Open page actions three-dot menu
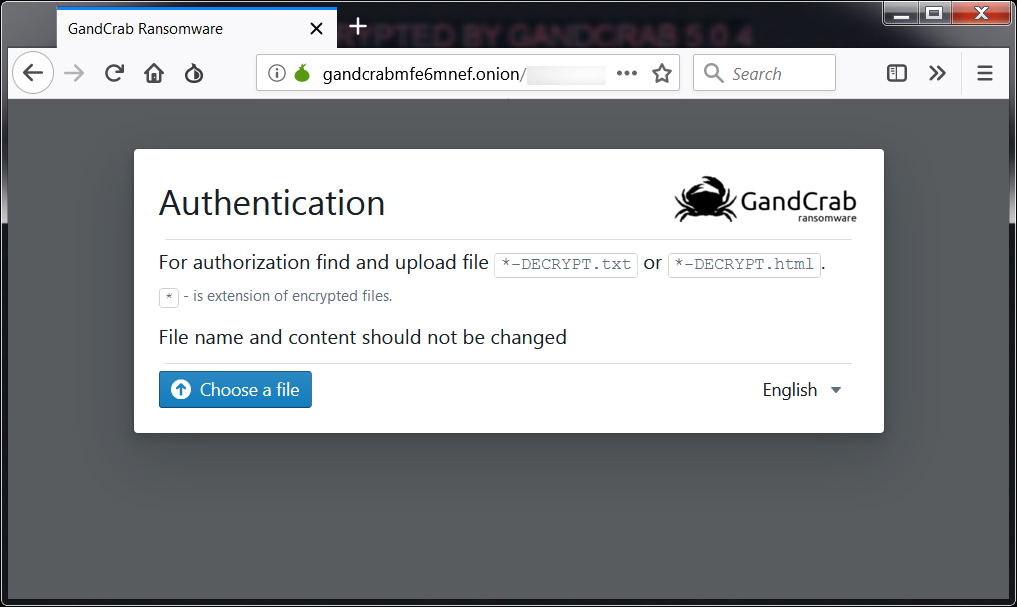The height and width of the screenshot is (607, 1017). tap(627, 73)
